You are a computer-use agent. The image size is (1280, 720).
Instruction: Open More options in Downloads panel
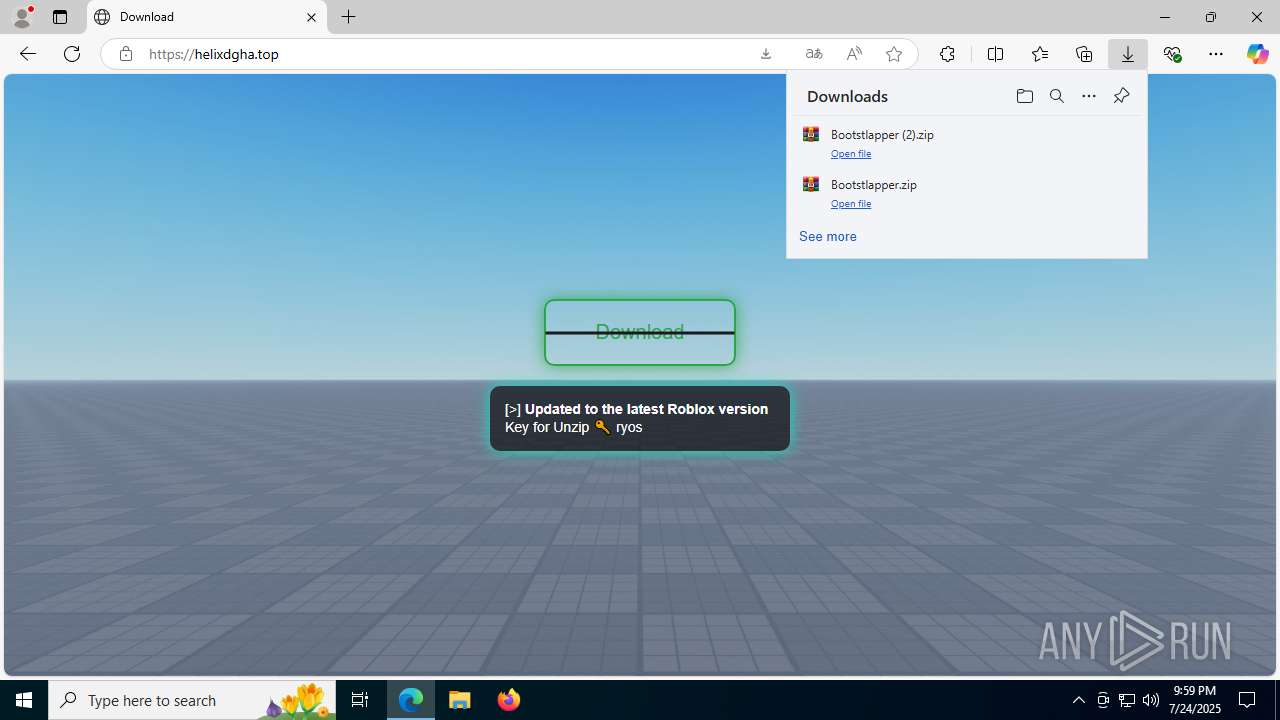[1089, 96]
